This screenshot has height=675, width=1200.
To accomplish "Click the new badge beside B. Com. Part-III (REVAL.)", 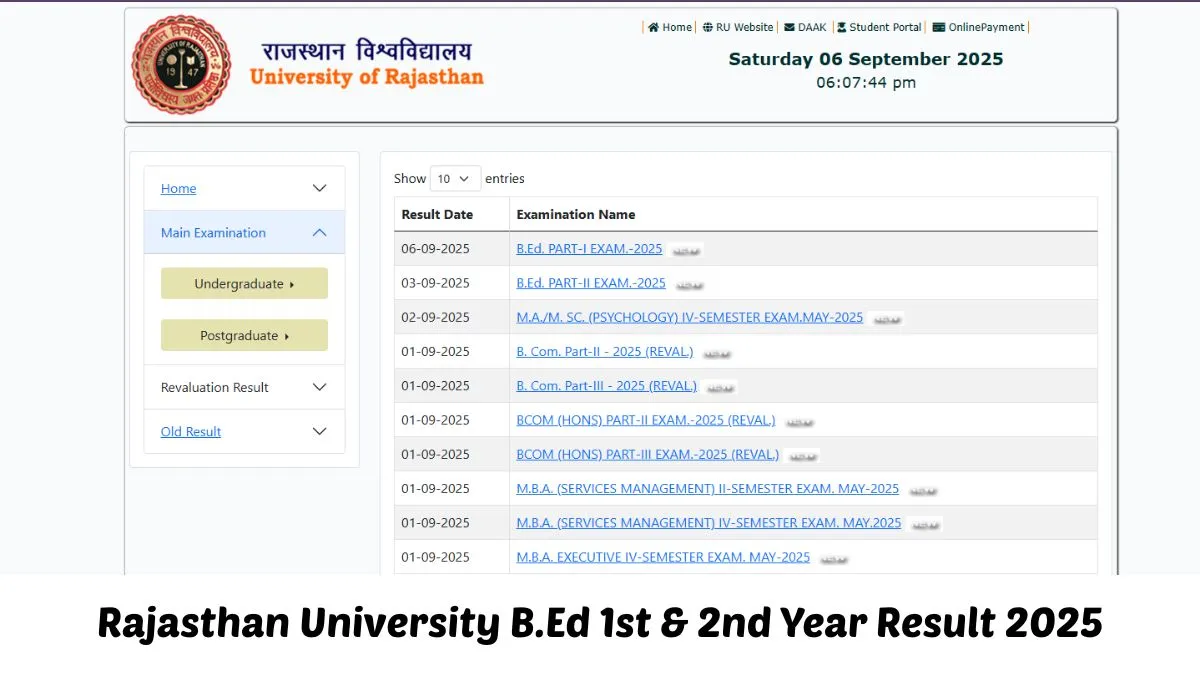I will coord(720,387).
